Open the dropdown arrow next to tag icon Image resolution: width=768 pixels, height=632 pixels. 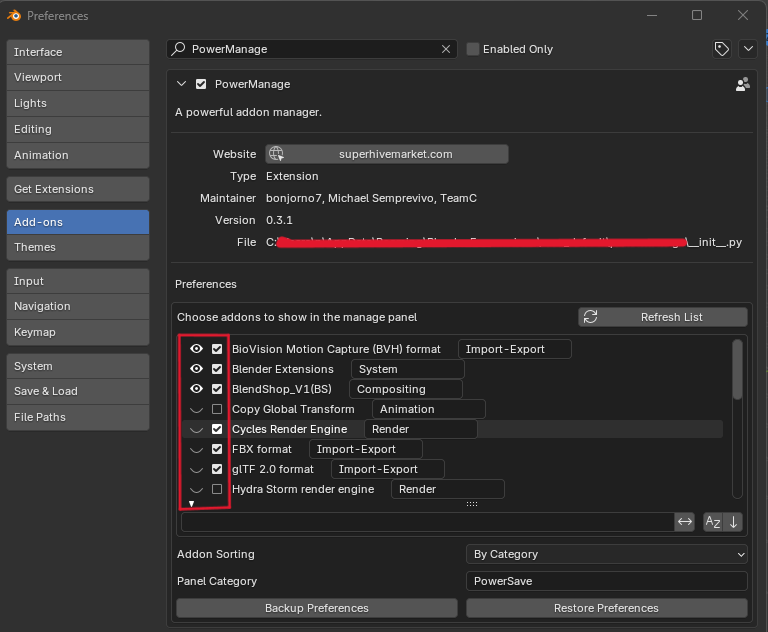click(747, 49)
